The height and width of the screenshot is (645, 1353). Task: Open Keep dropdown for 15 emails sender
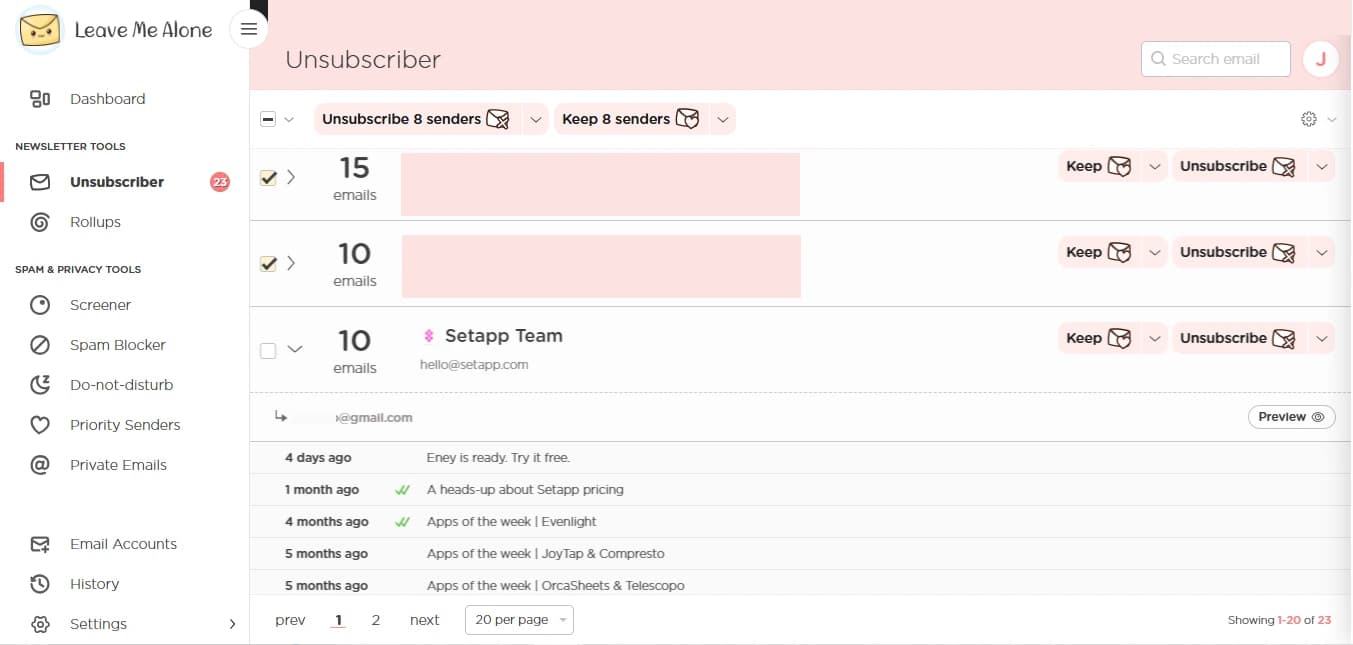[1154, 167]
